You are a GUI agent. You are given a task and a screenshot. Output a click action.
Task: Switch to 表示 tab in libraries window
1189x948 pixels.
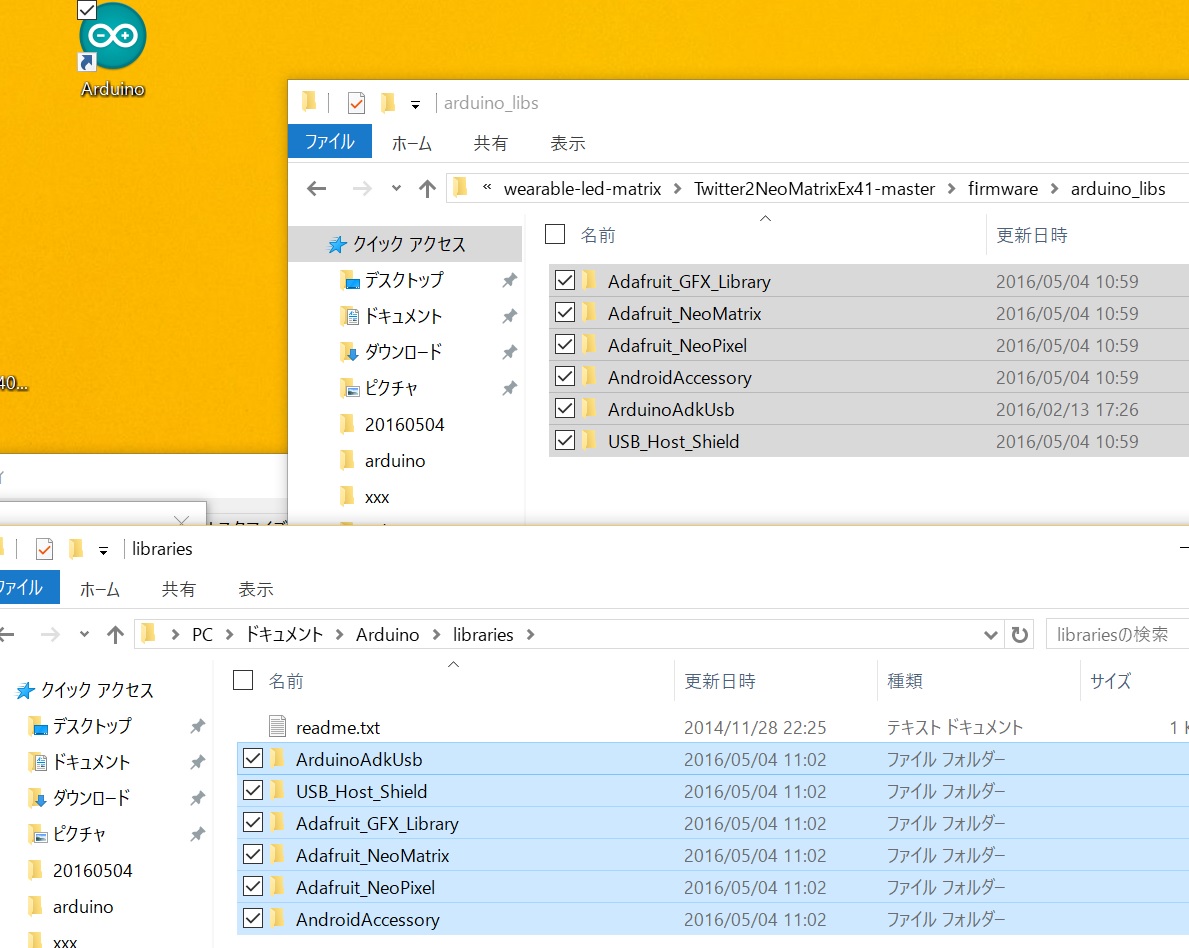pyautogui.click(x=256, y=589)
